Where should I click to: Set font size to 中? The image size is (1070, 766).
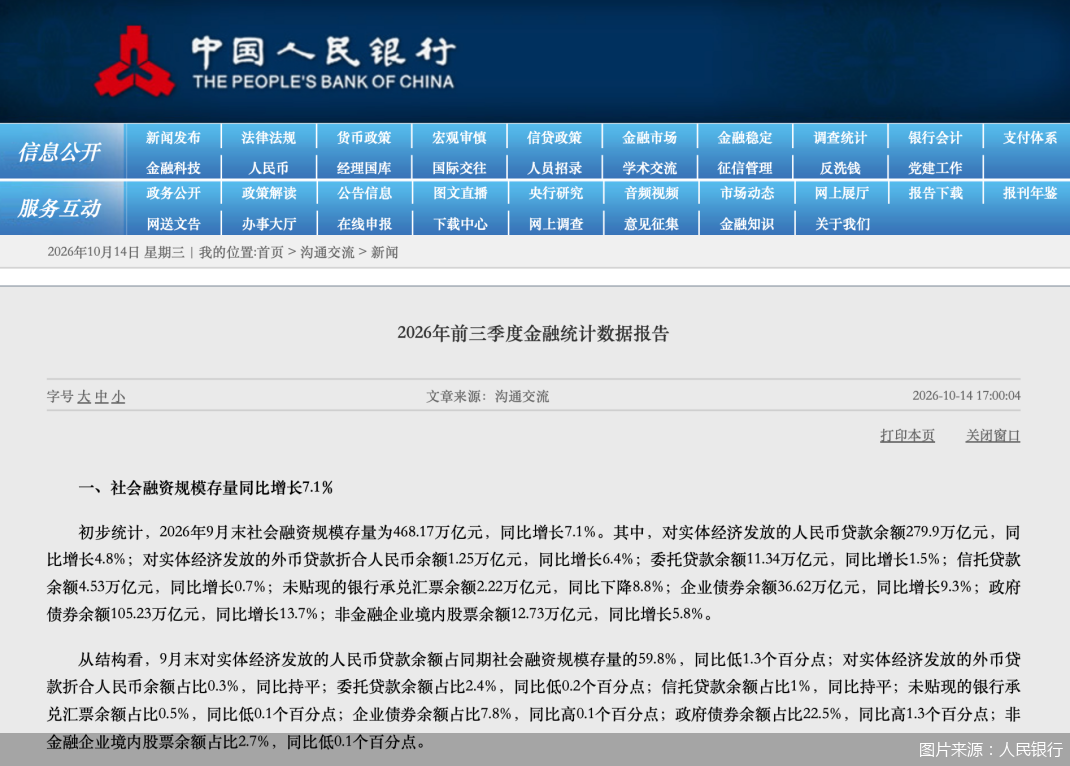click(101, 396)
